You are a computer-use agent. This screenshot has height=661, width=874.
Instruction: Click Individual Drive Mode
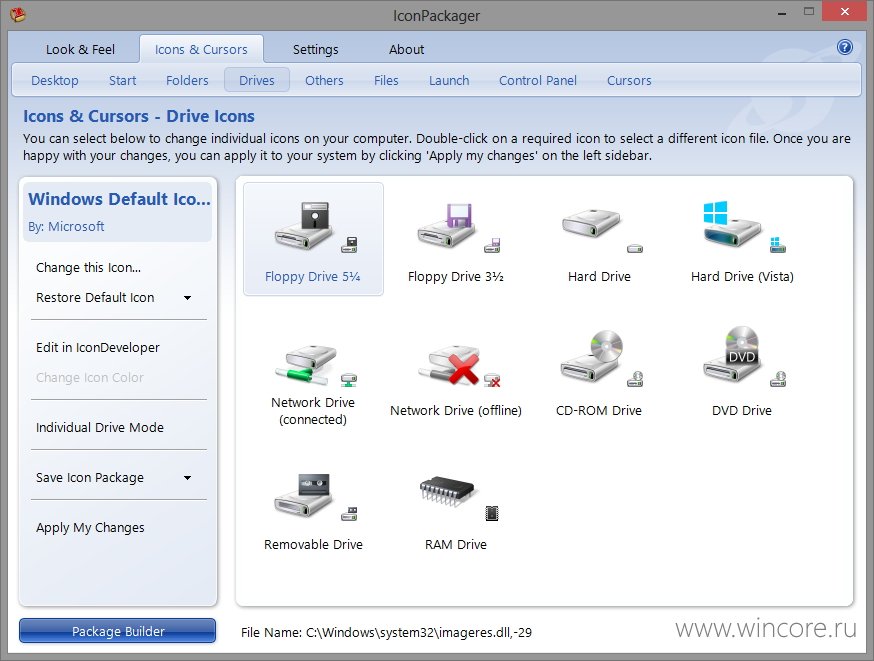click(100, 427)
